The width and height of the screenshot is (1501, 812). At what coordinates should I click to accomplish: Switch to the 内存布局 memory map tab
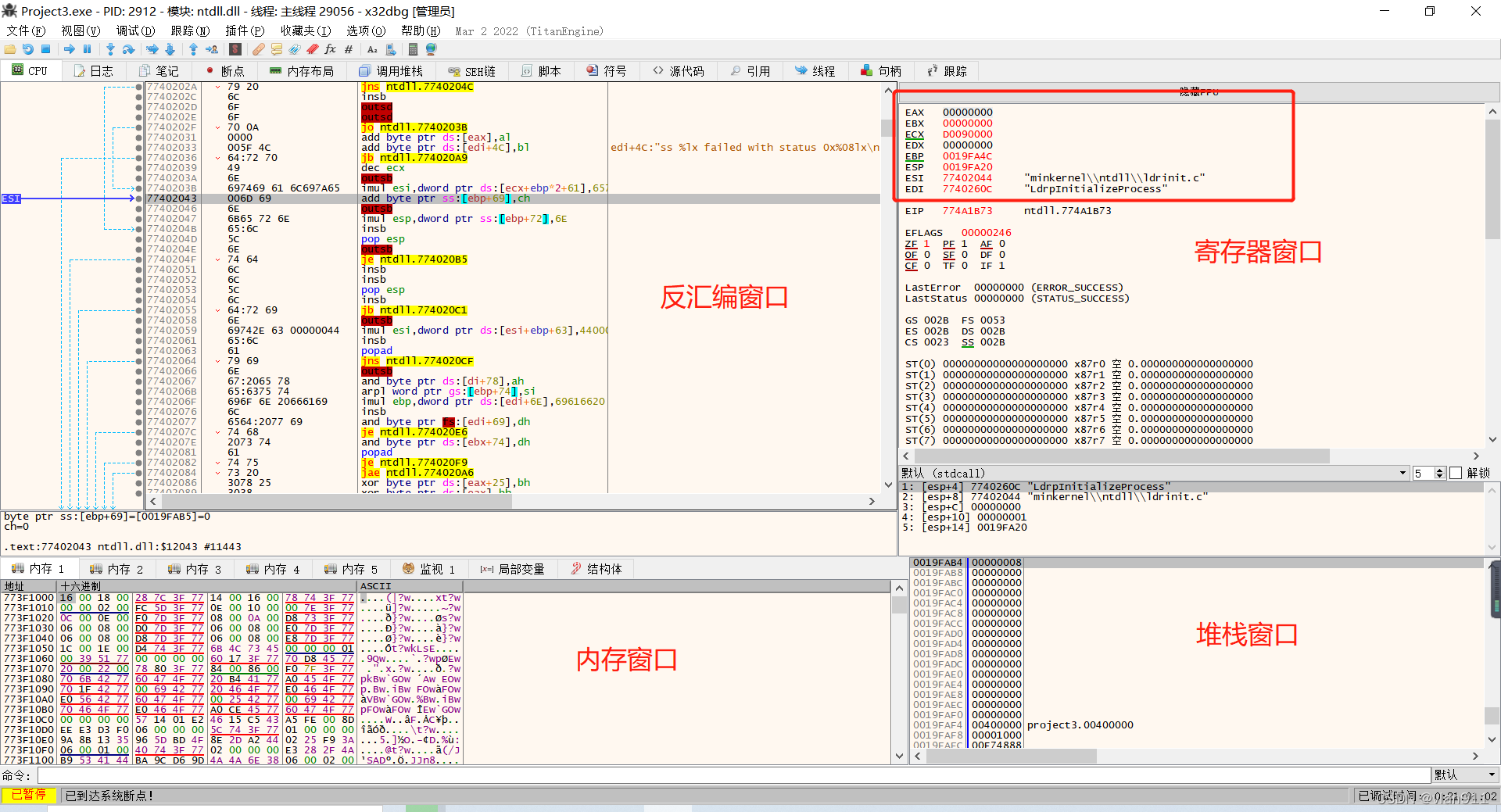pyautogui.click(x=302, y=70)
